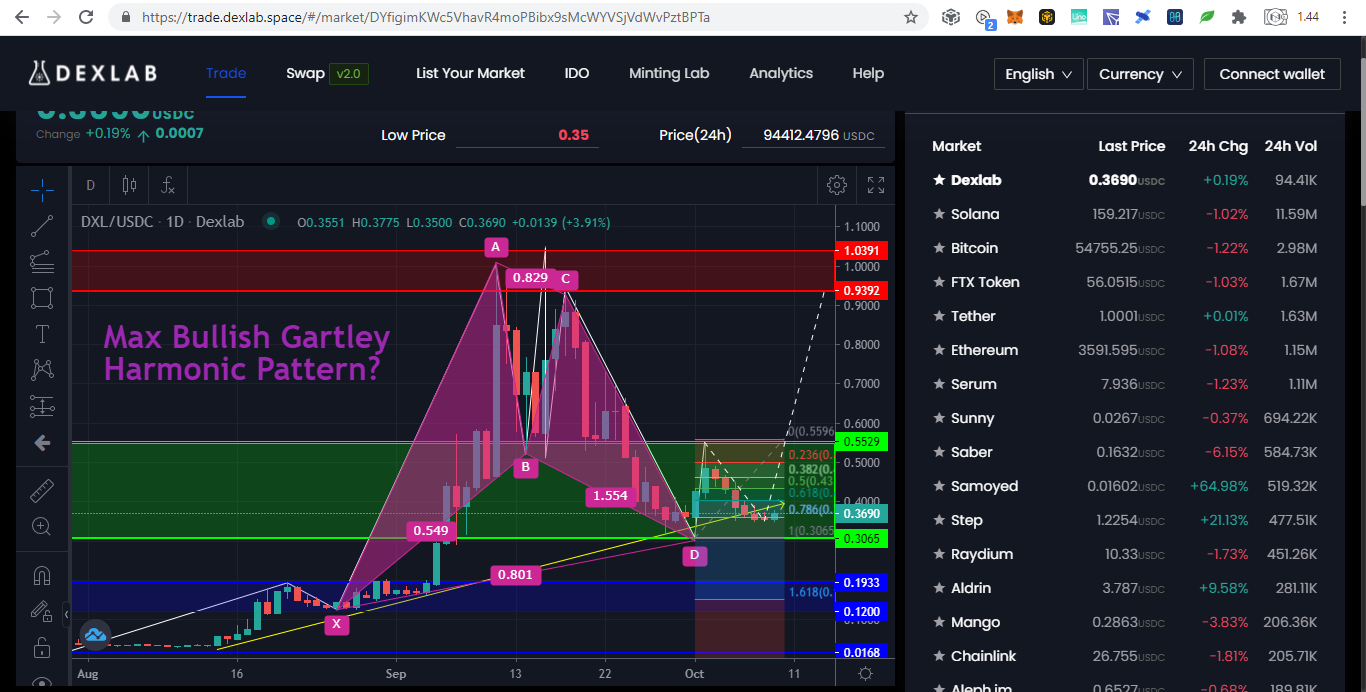Viewport: 1366px width, 692px height.
Task: Select the Solana market row
Action: 1125,214
